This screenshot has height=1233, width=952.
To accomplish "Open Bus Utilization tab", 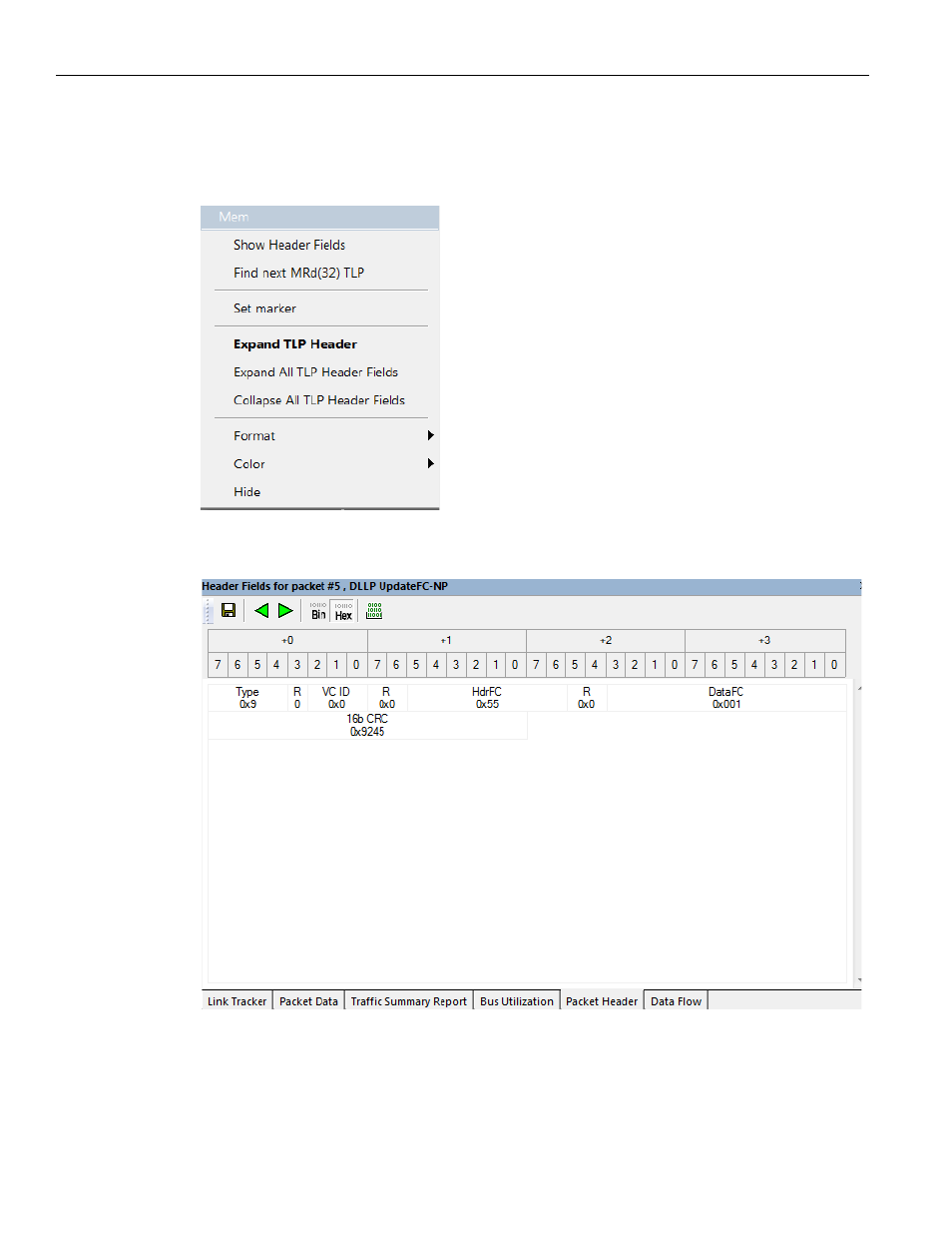I will 516,1001.
